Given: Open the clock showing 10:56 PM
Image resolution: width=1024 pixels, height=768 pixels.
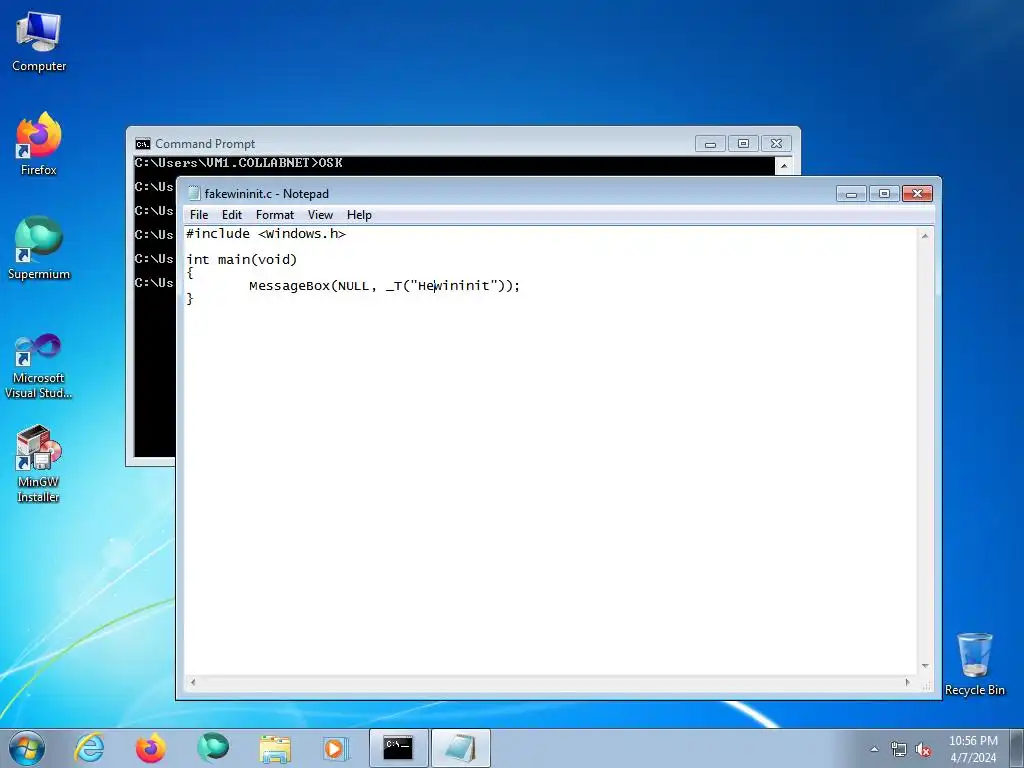Looking at the screenshot, I should 973,749.
